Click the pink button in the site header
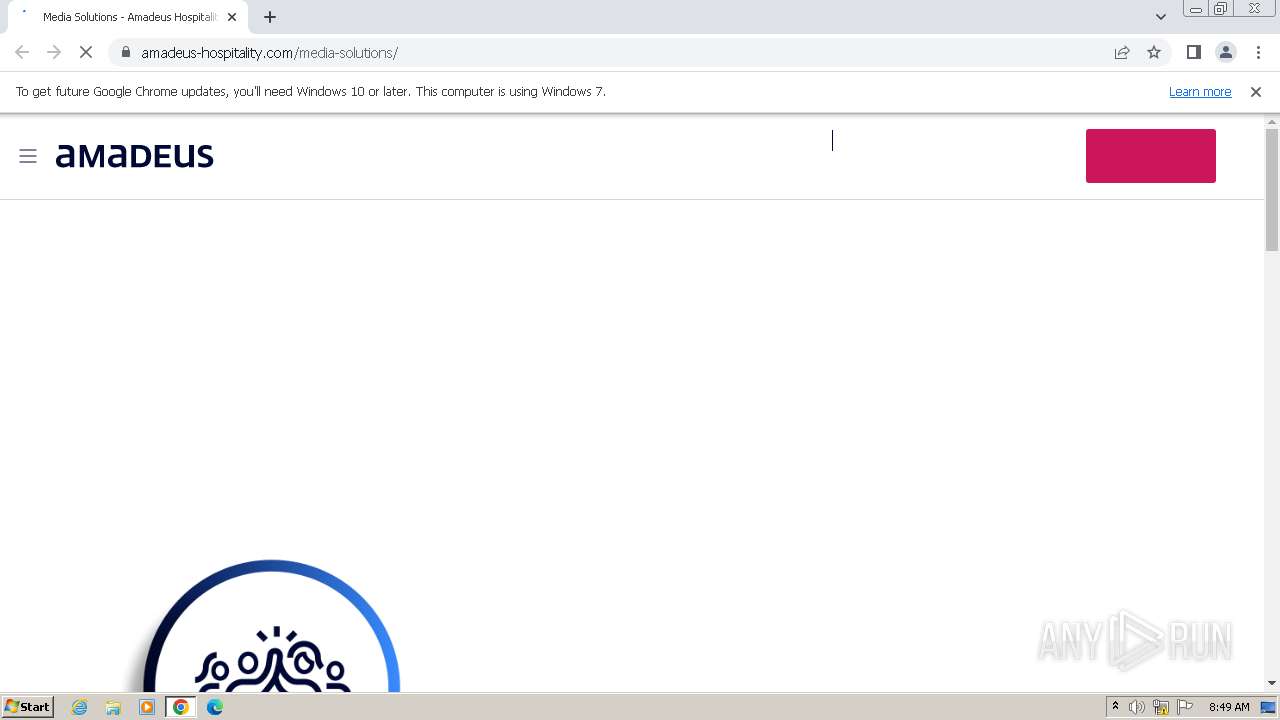The height and width of the screenshot is (720, 1280). tap(1151, 156)
